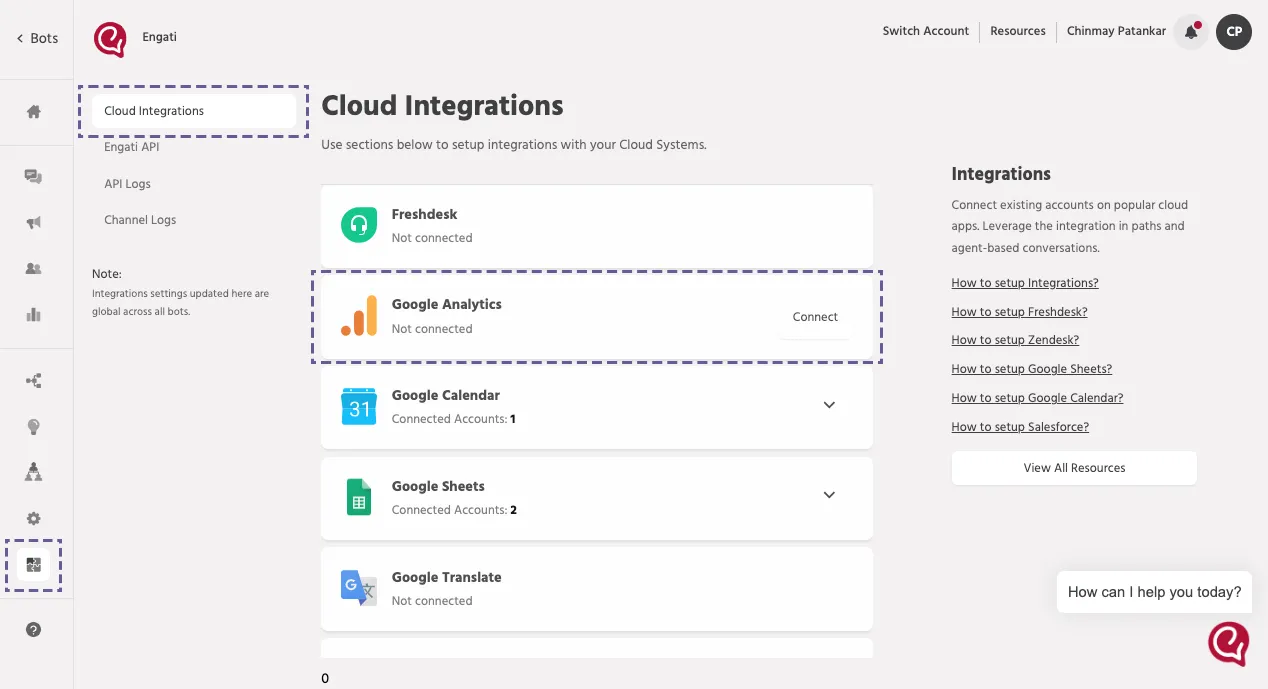This screenshot has width=1268, height=689.
Task: Click the Cloud Integrations page heading
Action: pos(442,106)
